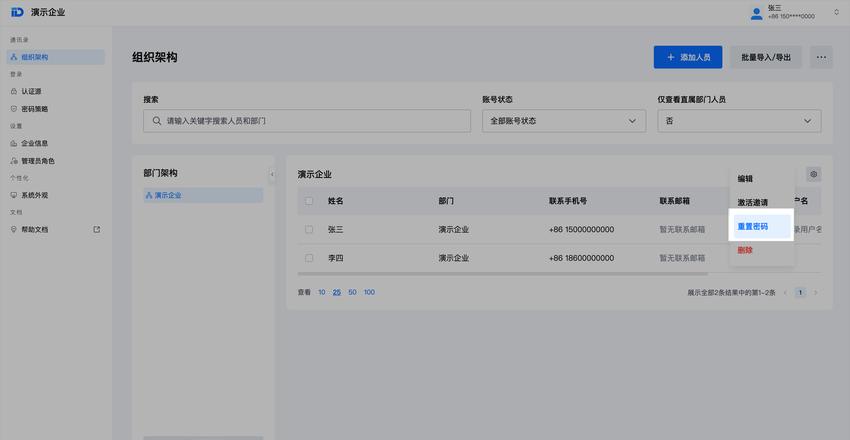Image resolution: width=850 pixels, height=440 pixels.
Task: Click the table's horizontal scrollbar
Action: point(503,274)
